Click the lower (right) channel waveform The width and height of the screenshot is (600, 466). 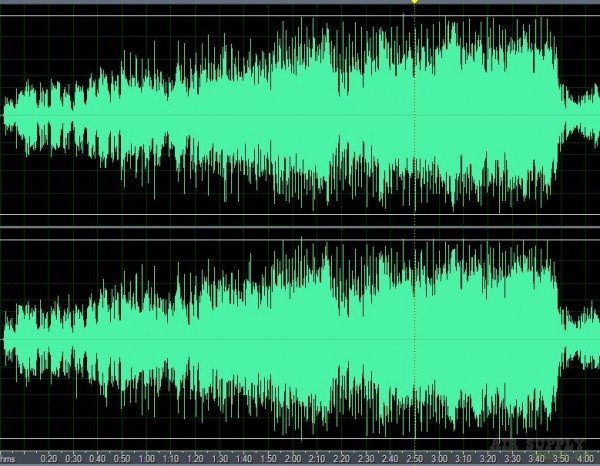tap(300, 339)
